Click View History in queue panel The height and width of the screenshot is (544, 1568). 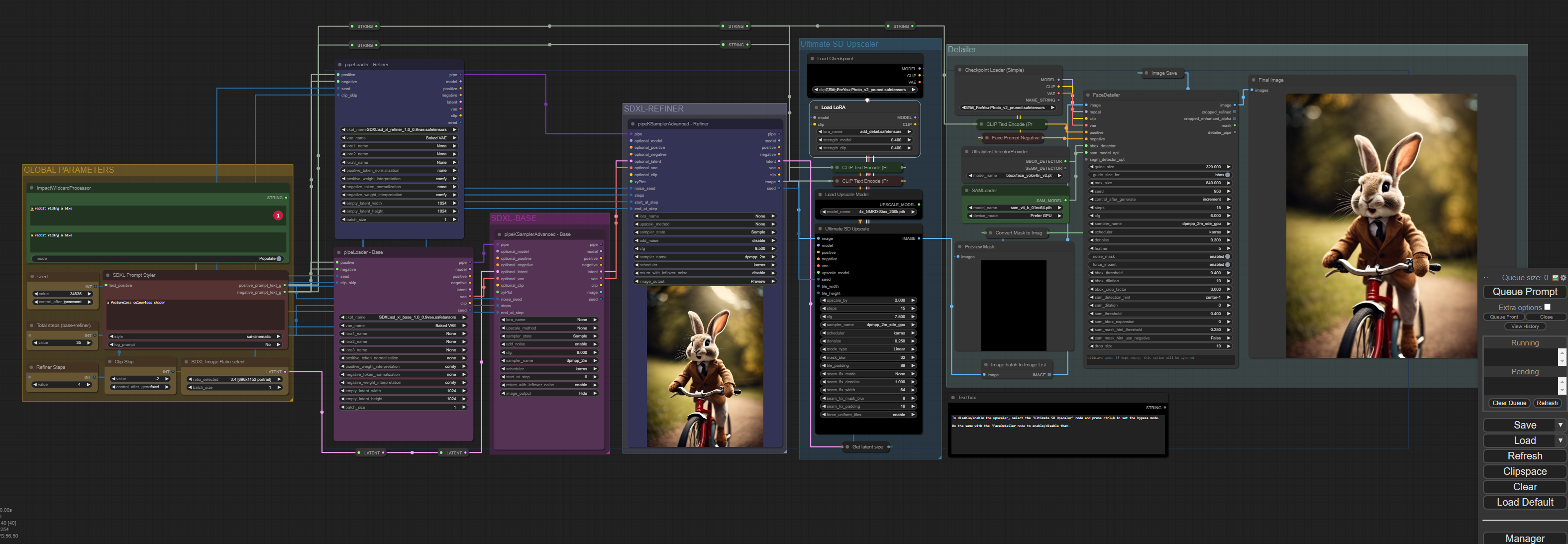tap(1525, 326)
